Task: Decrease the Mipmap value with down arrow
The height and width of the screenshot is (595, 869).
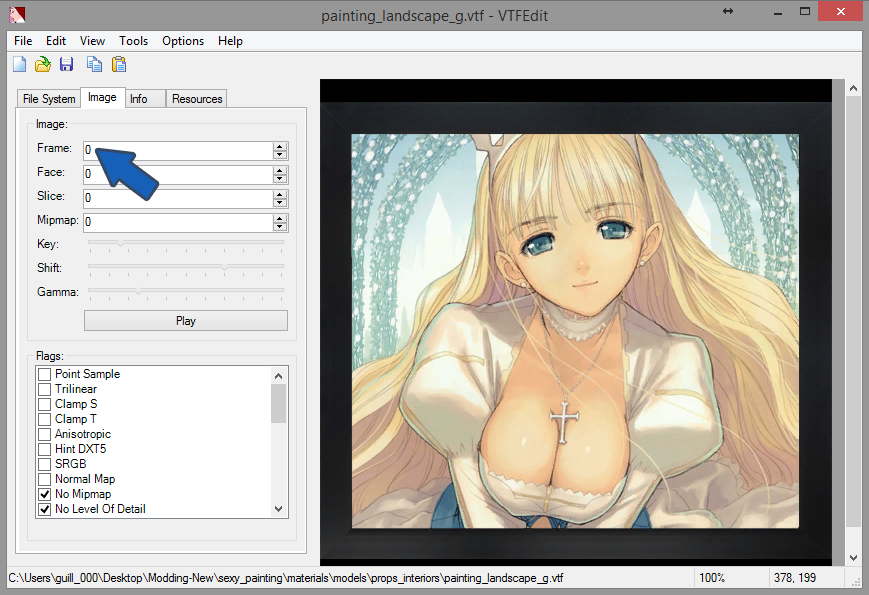Action: [280, 226]
